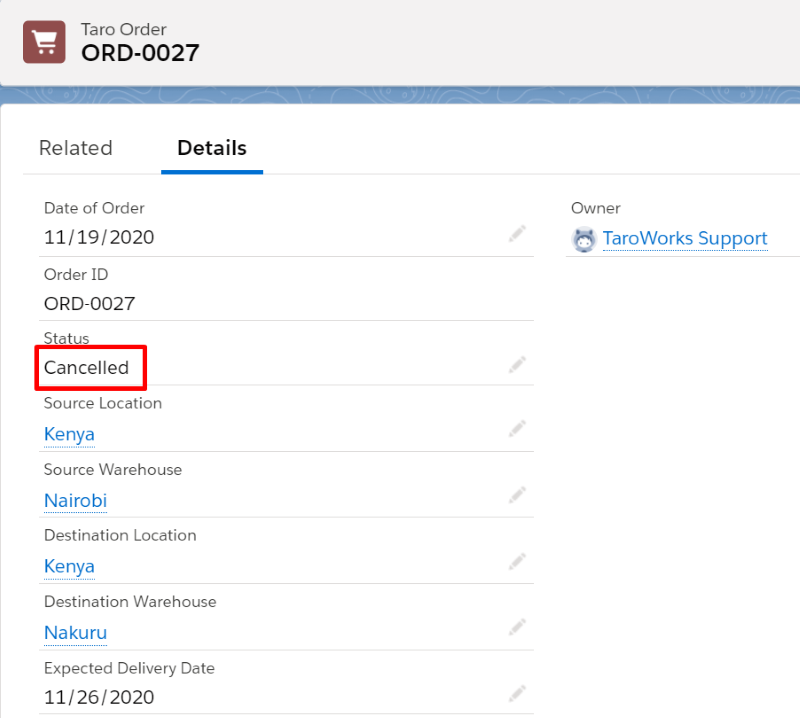Edit Expected Delivery Date via pencil icon
The width and height of the screenshot is (800, 718).
tap(518, 693)
